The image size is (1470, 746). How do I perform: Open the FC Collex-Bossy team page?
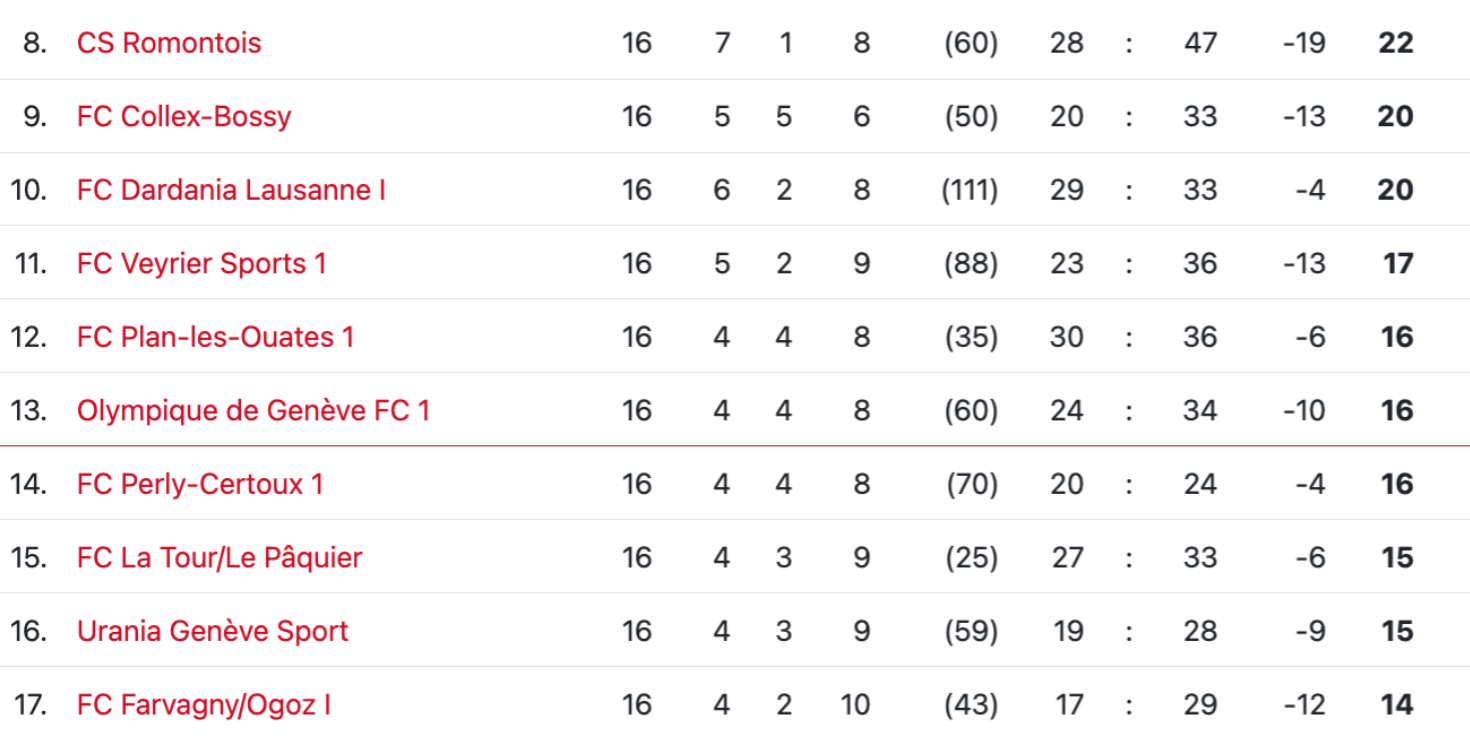pyautogui.click(x=184, y=117)
